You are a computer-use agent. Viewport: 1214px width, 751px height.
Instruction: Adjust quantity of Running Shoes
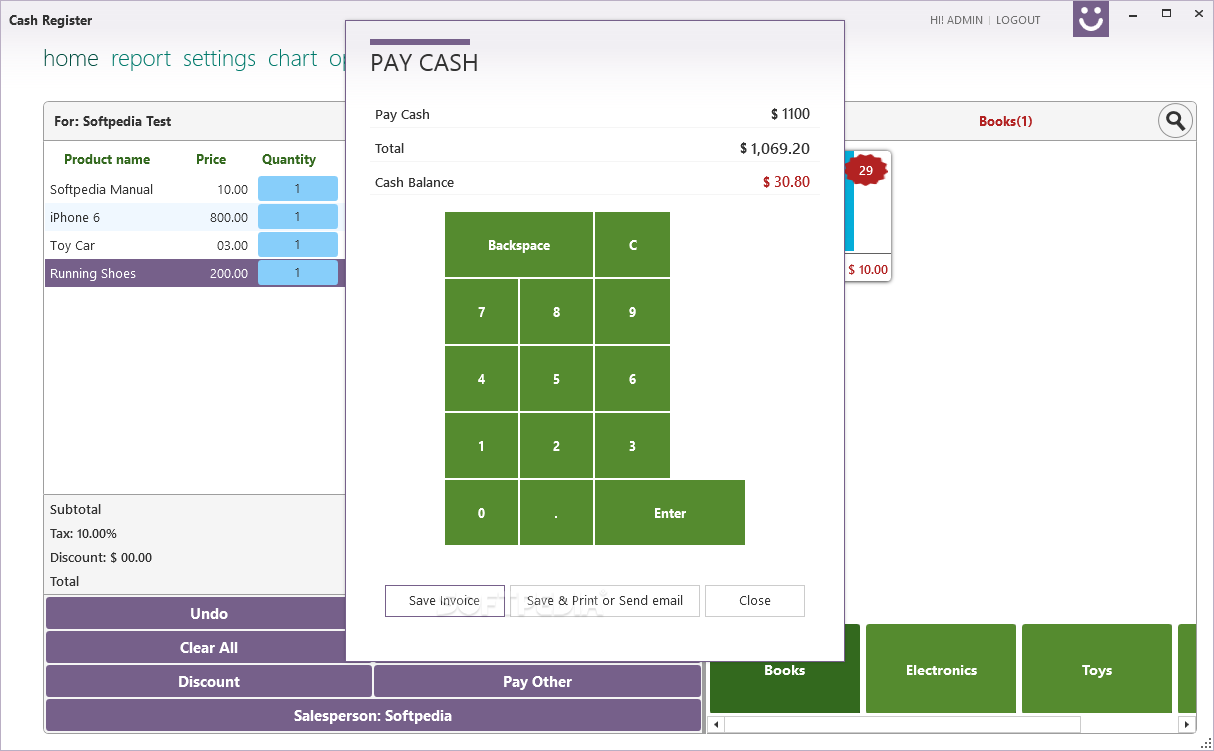tap(298, 272)
